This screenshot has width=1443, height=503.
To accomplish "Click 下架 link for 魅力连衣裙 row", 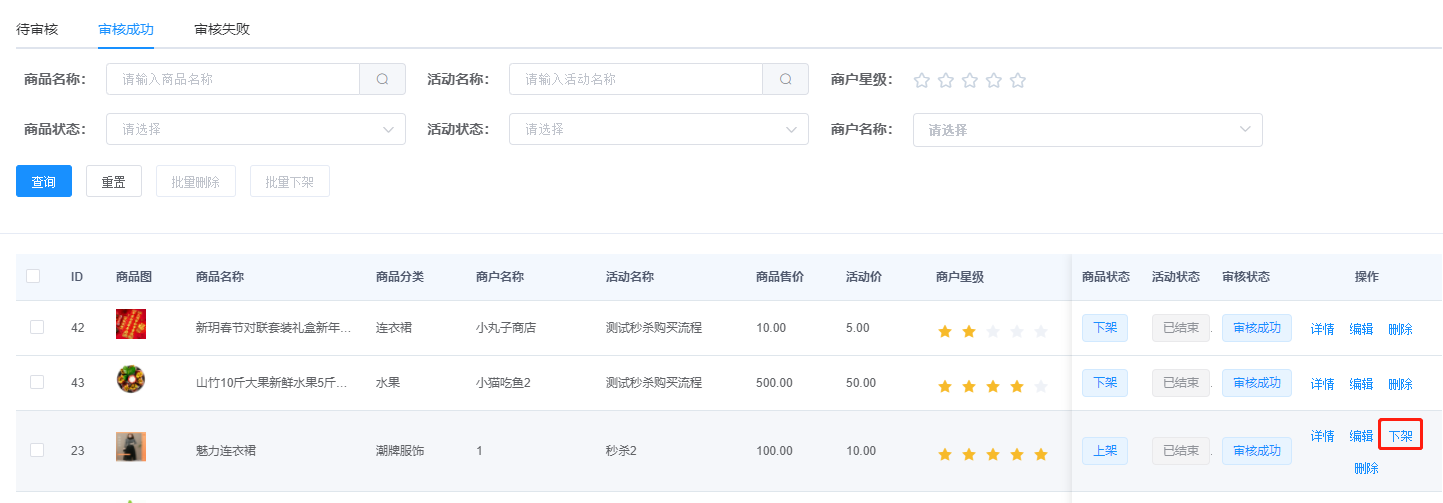I will 1400,436.
